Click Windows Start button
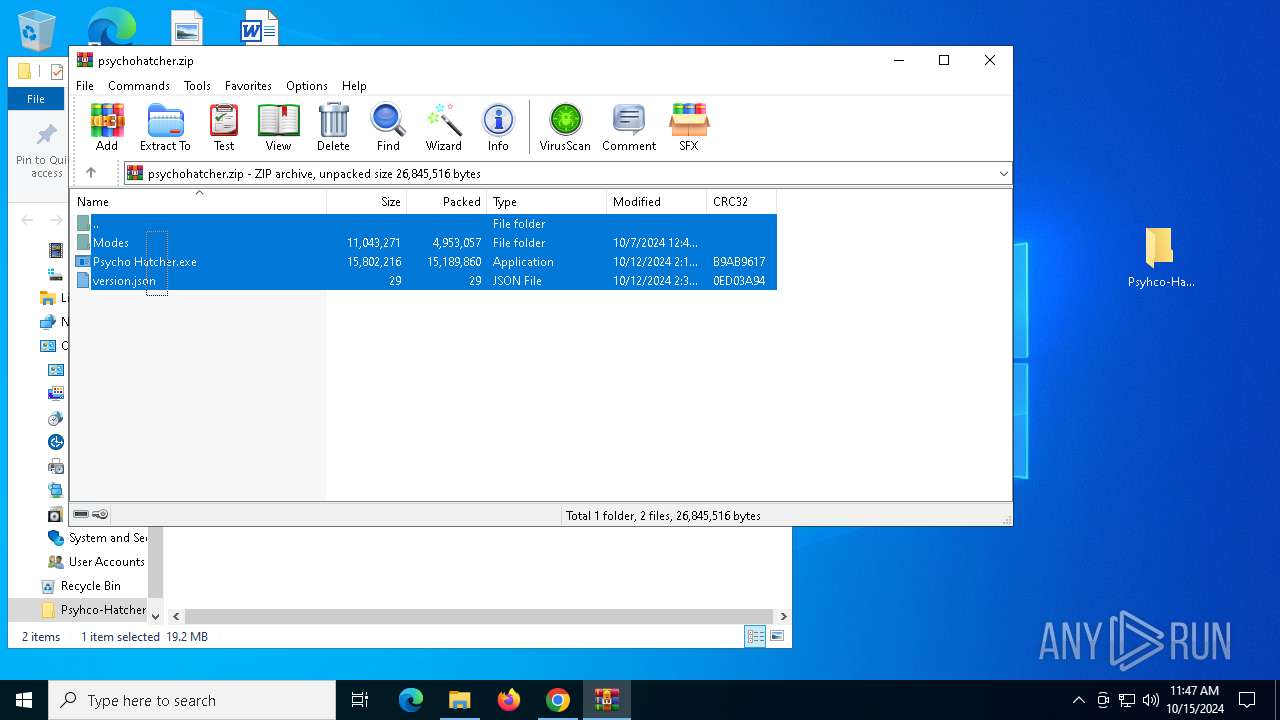1280x720 pixels. point(24,700)
